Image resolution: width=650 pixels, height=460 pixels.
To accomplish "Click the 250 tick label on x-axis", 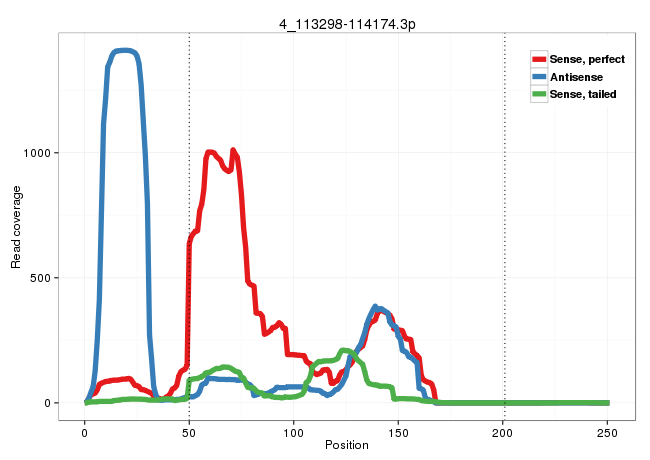I will click(609, 430).
